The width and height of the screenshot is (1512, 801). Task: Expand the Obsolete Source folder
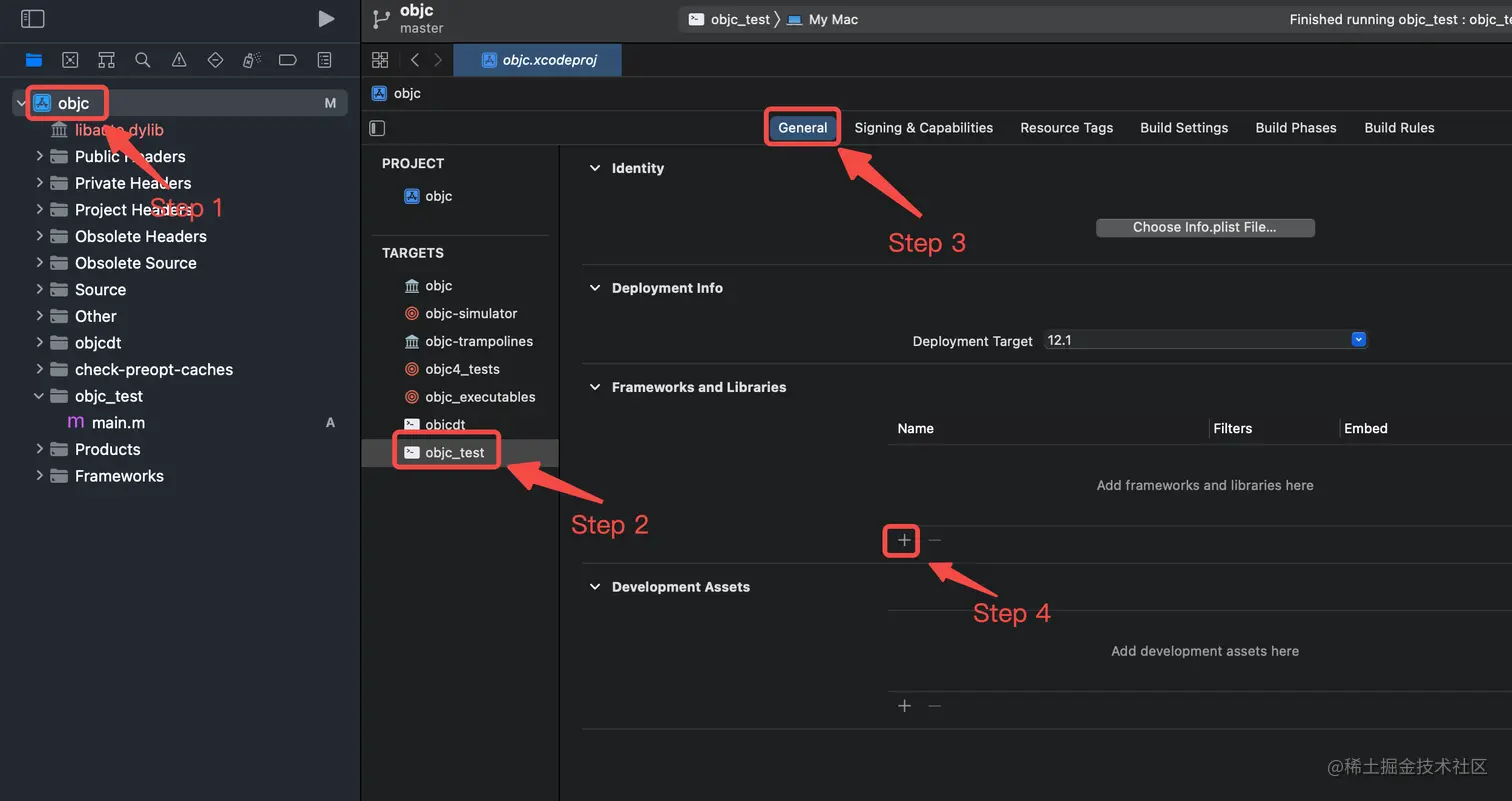coord(39,263)
